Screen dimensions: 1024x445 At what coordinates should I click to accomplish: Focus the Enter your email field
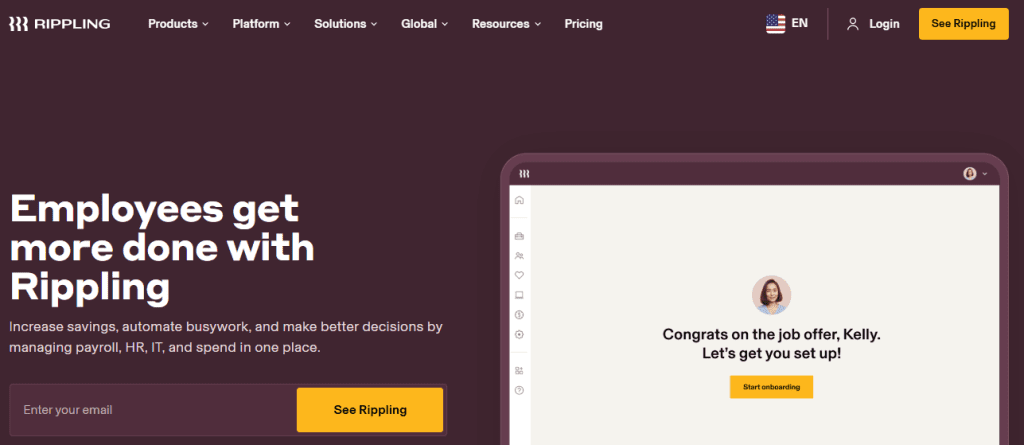[153, 410]
